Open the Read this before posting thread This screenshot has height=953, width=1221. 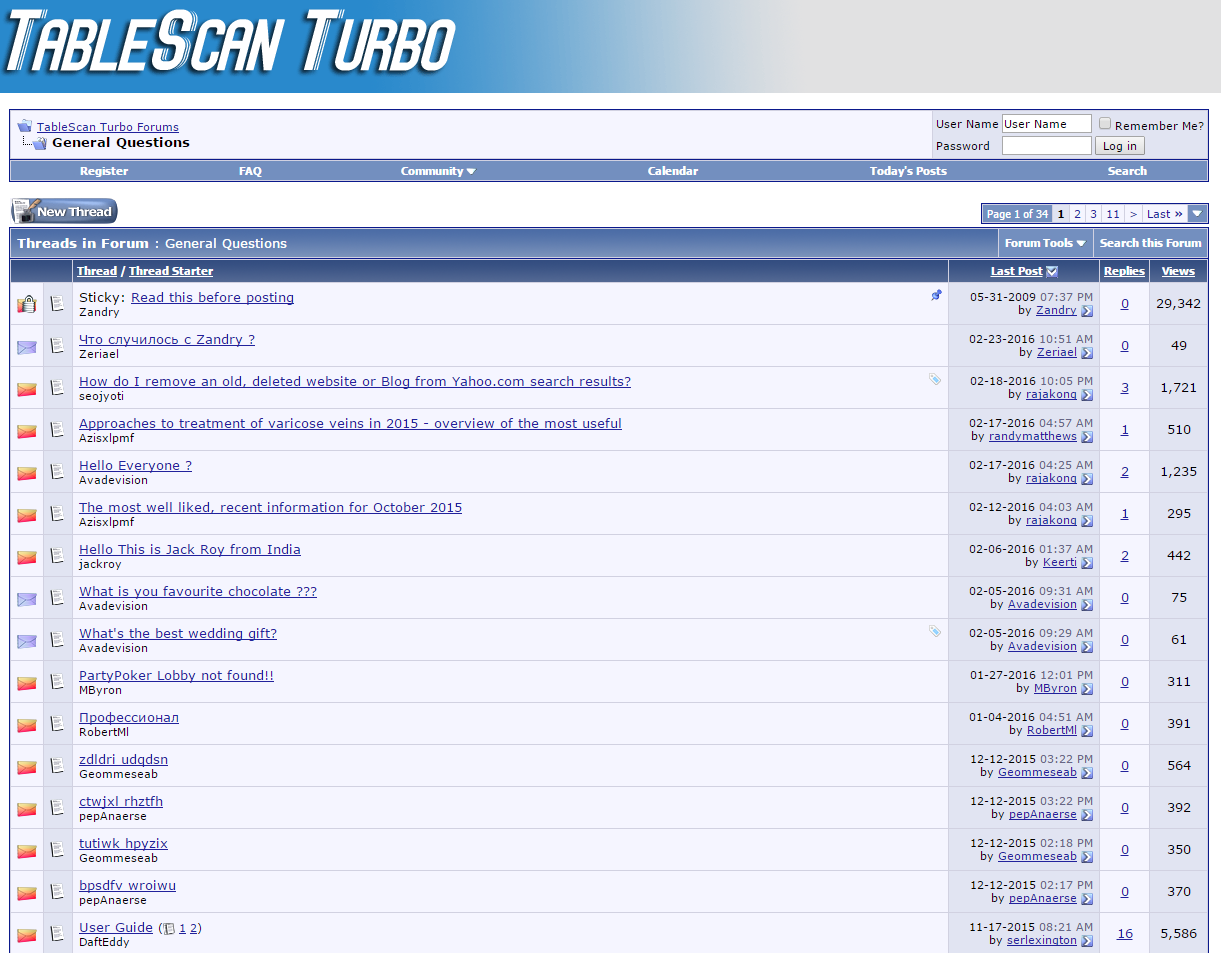(212, 298)
